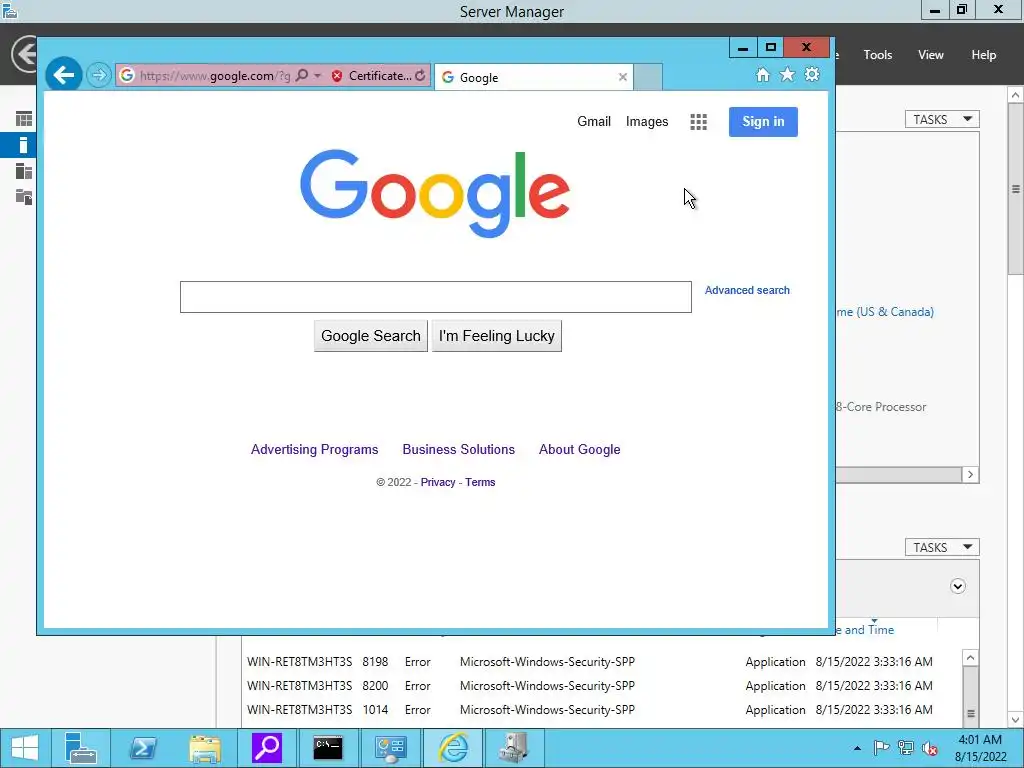Open Server Manager Tools menu
1024x768 pixels.
[877, 55]
